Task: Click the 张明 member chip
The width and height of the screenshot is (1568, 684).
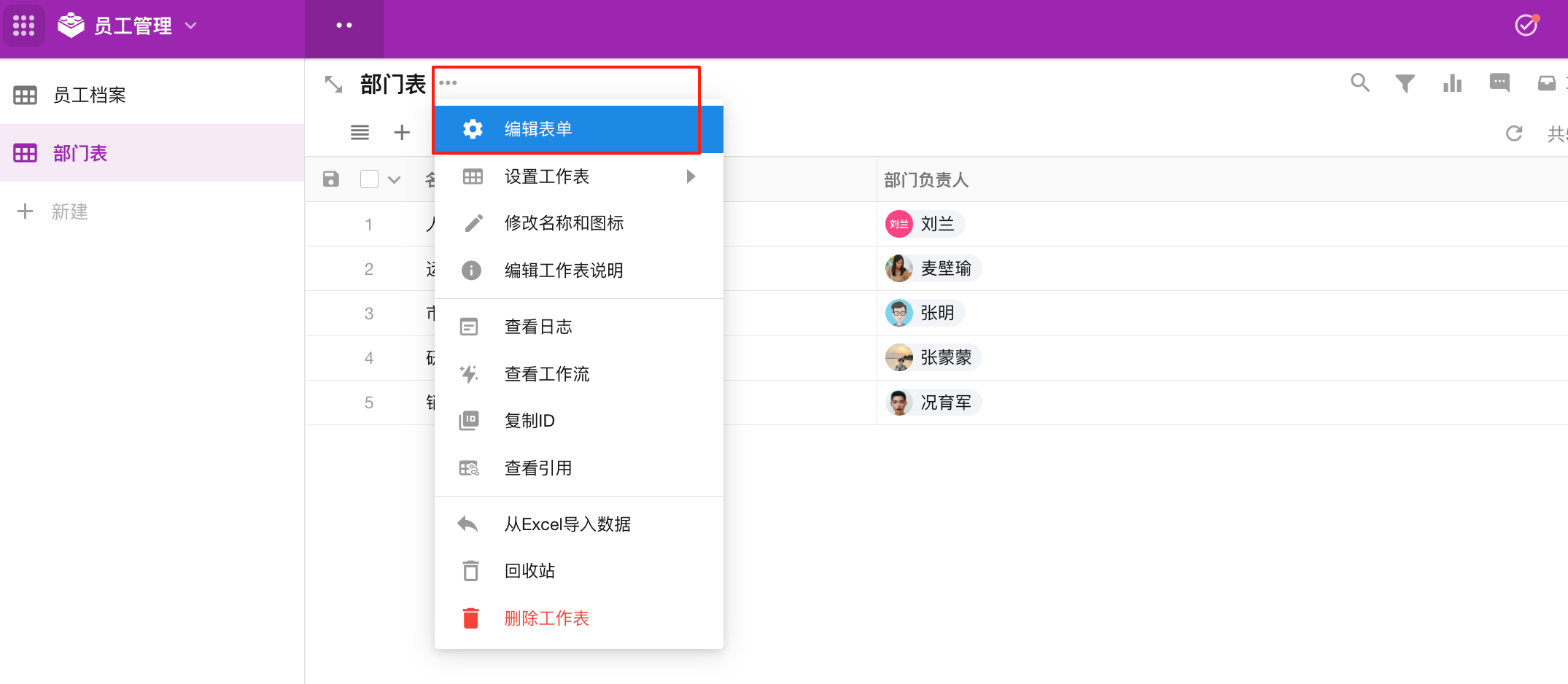Action: point(925,313)
